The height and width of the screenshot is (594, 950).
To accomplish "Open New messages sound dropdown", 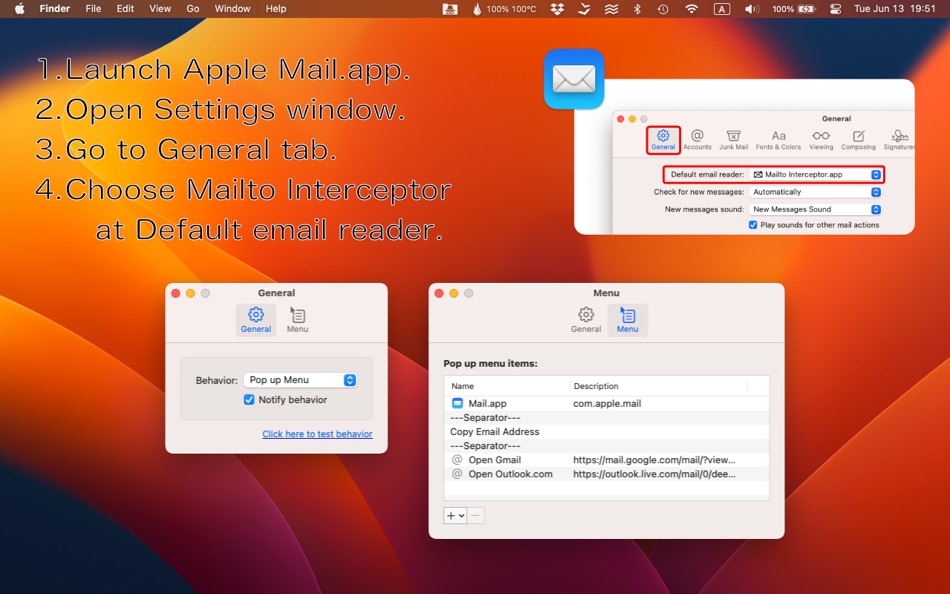I will tap(815, 210).
